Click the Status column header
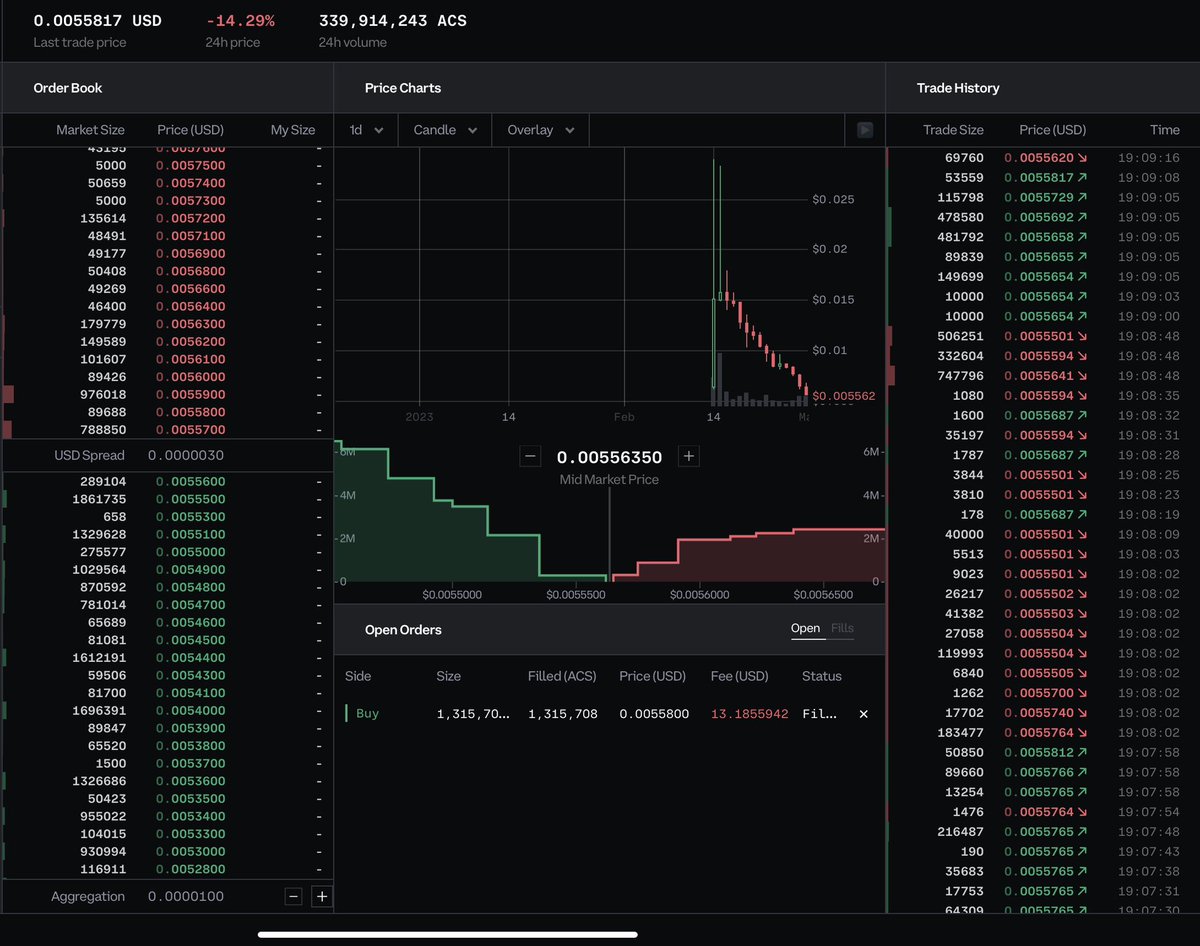Image resolution: width=1200 pixels, height=946 pixels. coord(822,676)
